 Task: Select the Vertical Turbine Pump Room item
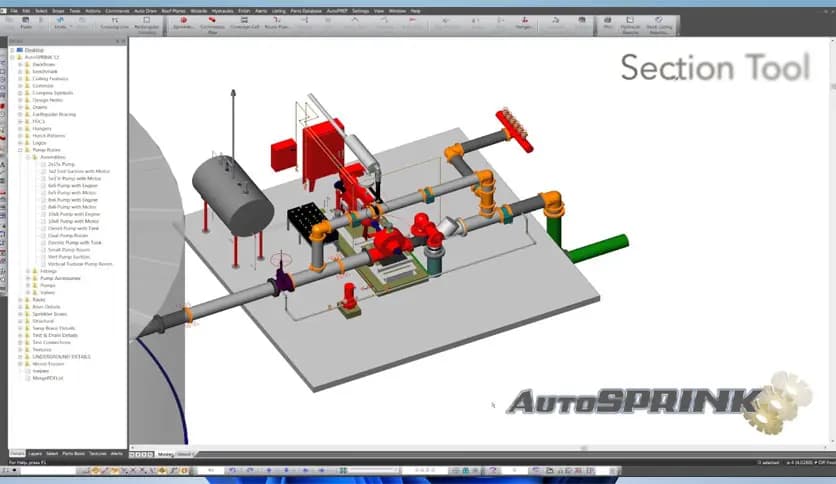click(81, 264)
